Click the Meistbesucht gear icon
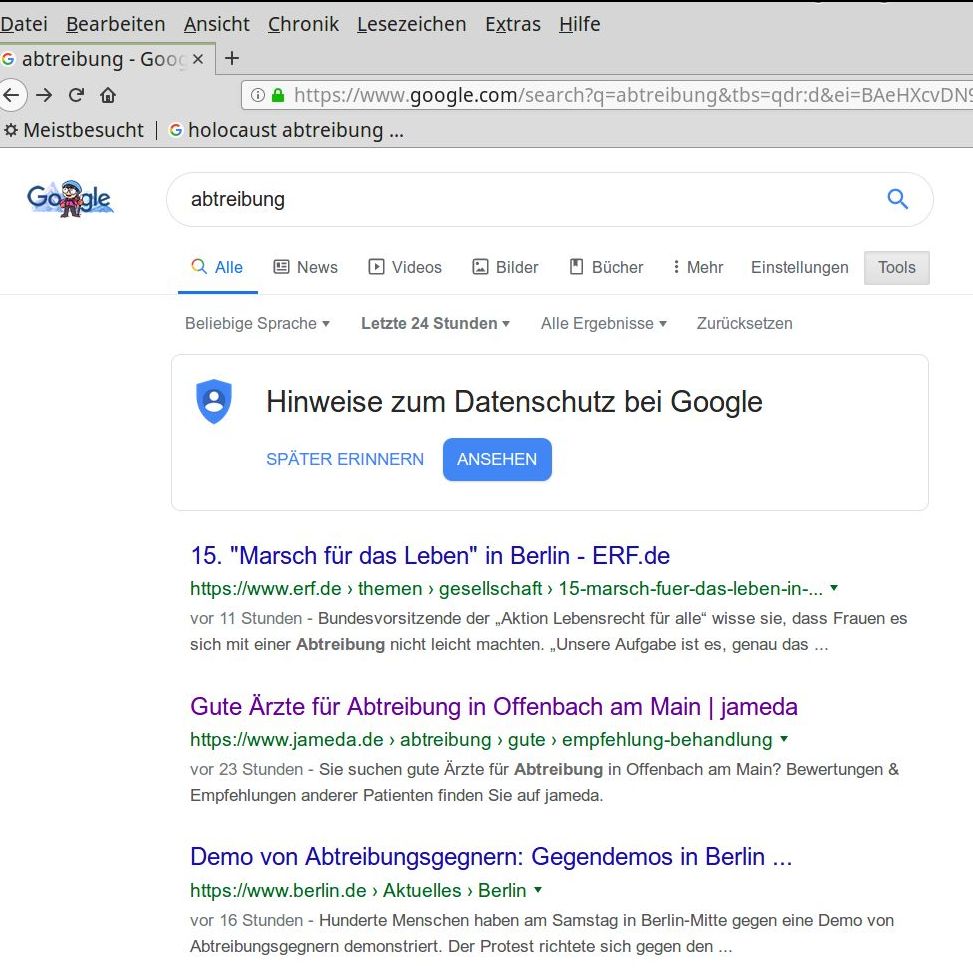The image size is (973, 979). tap(11, 130)
